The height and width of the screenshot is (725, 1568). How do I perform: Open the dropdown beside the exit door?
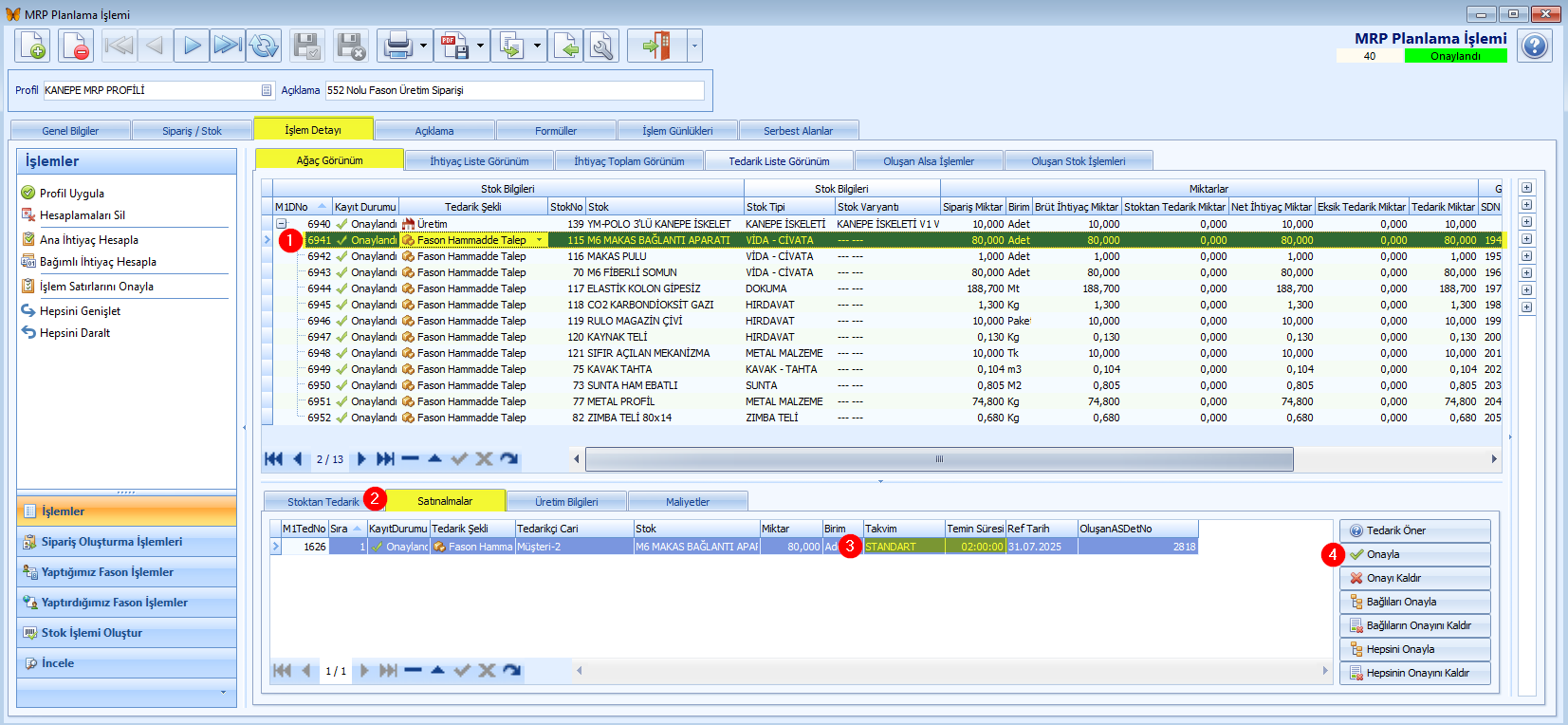pyautogui.click(x=694, y=46)
